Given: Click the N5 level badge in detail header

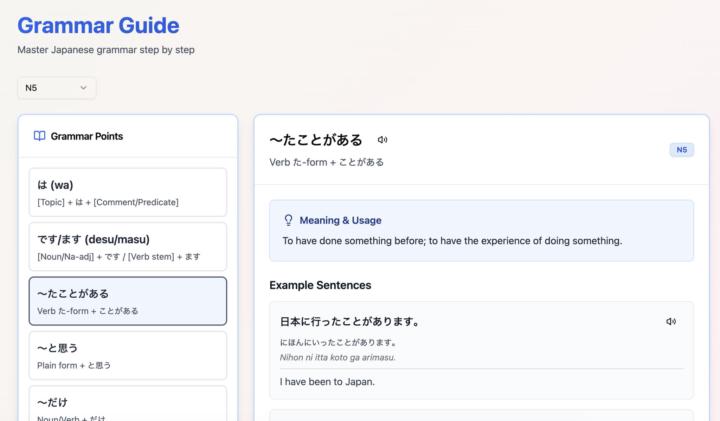Looking at the screenshot, I should point(681,150).
